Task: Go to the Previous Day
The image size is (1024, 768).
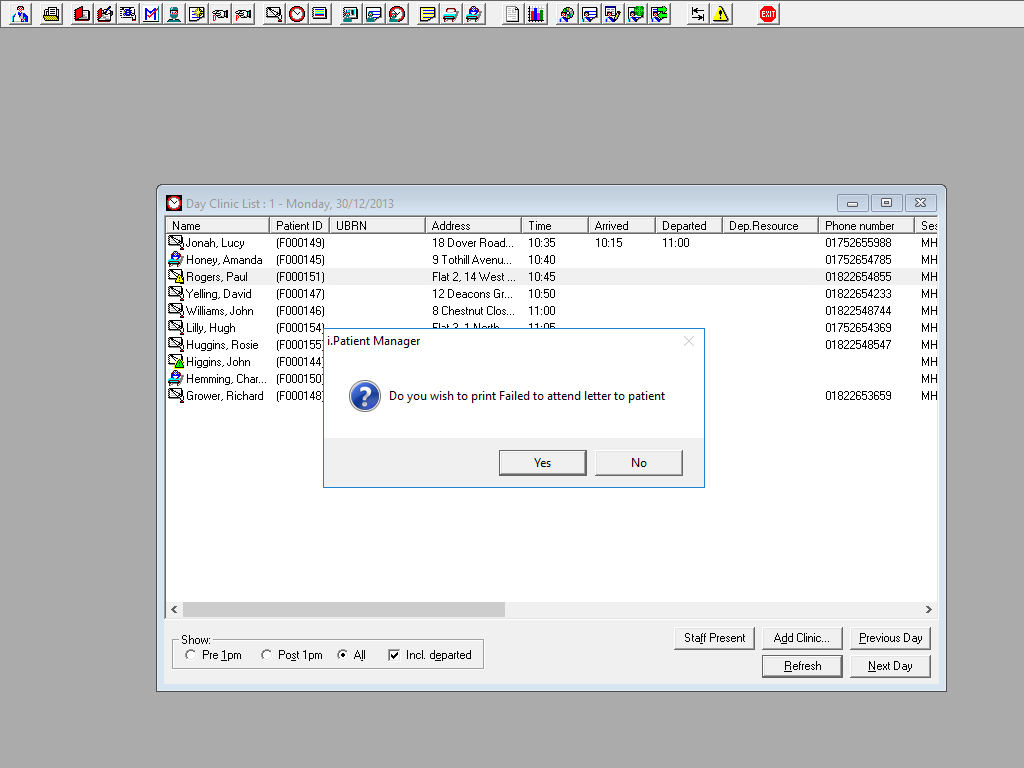Action: pyautogui.click(x=890, y=638)
